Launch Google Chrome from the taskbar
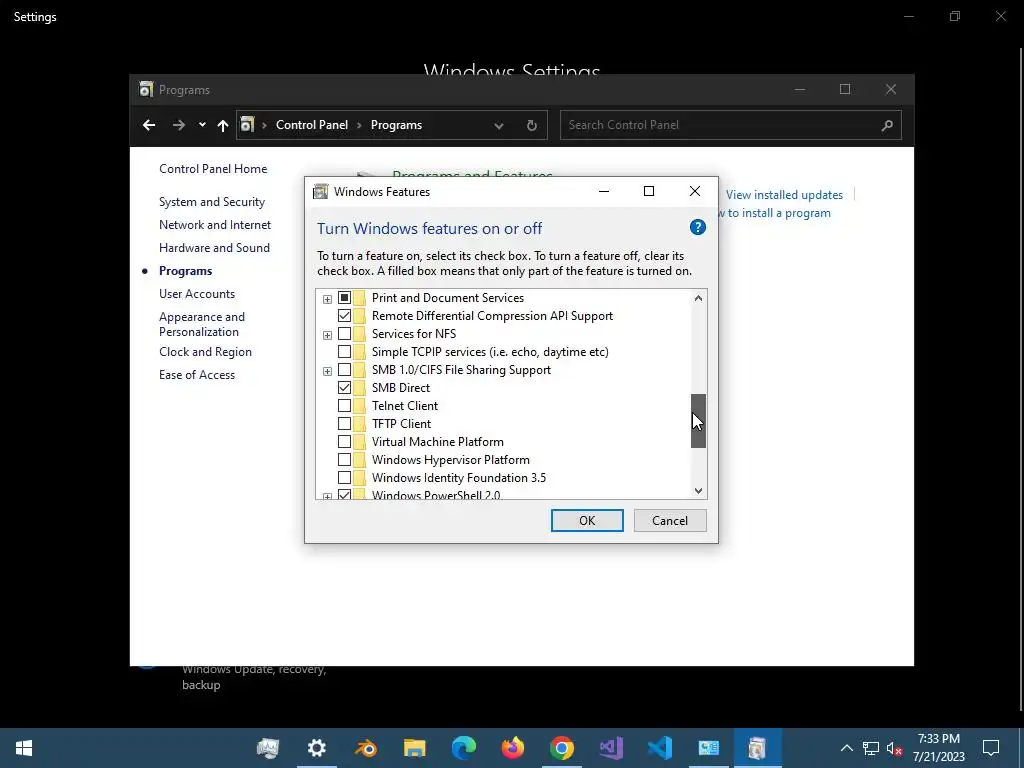This screenshot has height=768, width=1024. [x=562, y=748]
